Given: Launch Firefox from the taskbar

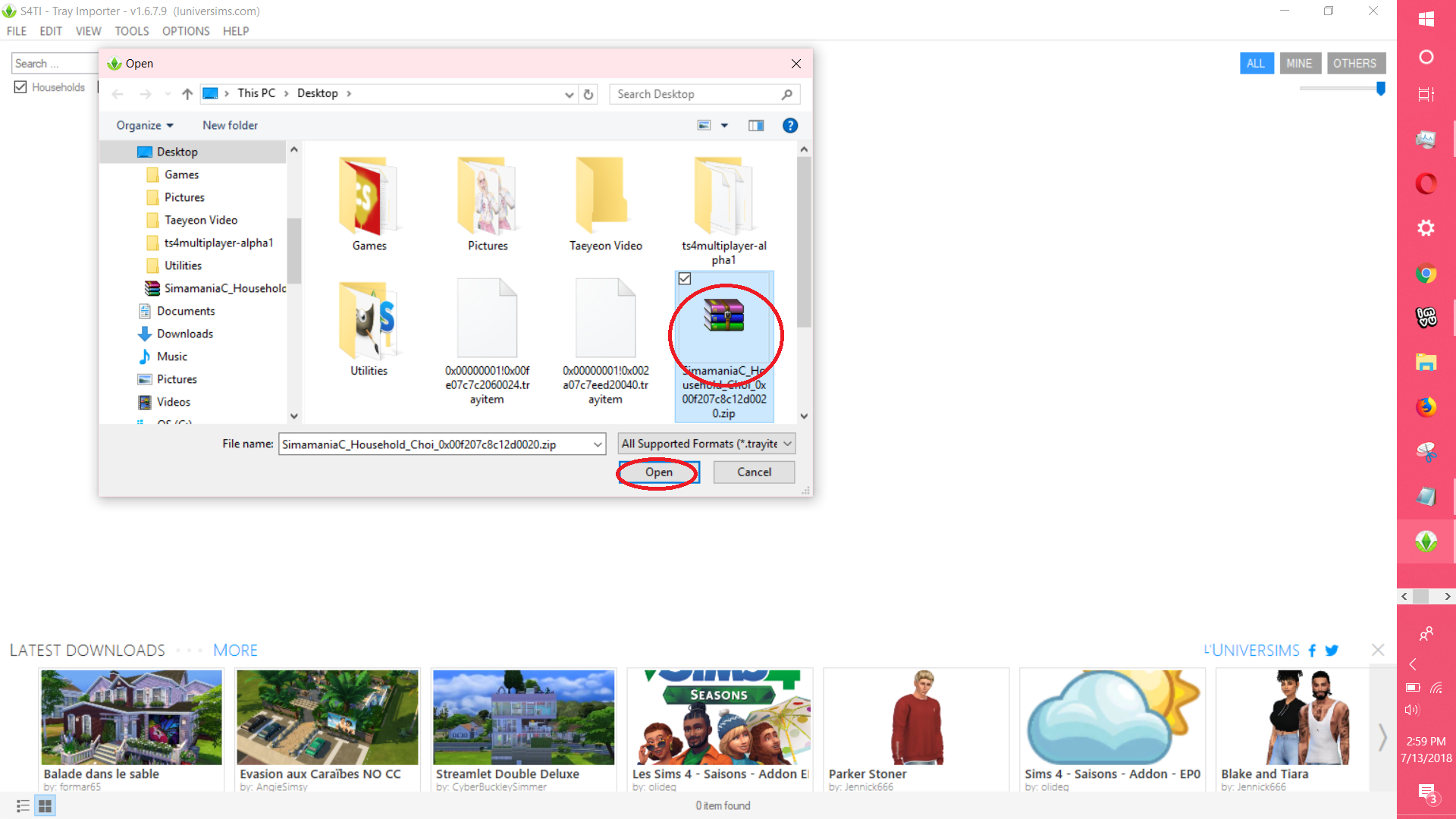Looking at the screenshot, I should pos(1426,407).
